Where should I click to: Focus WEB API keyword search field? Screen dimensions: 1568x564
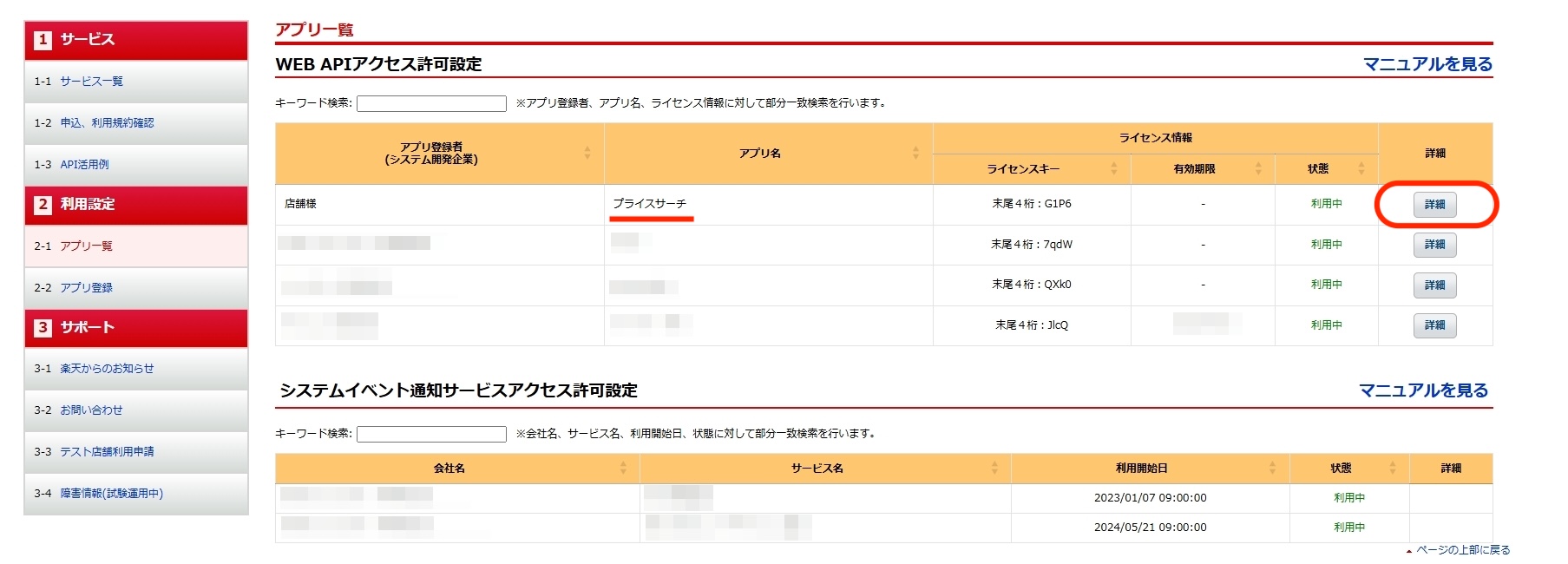(431, 103)
